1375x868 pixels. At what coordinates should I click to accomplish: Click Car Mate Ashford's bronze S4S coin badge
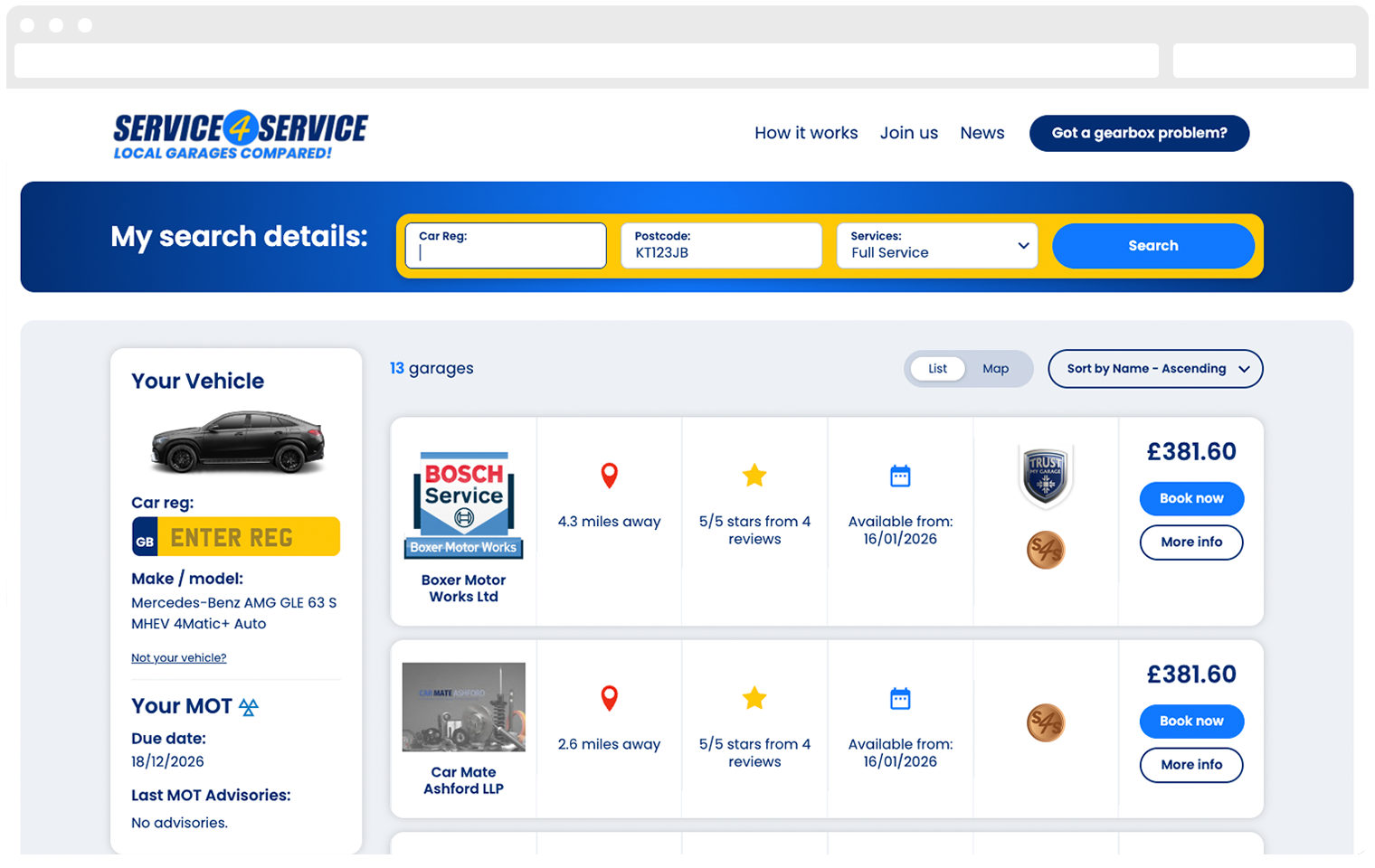[x=1046, y=723]
